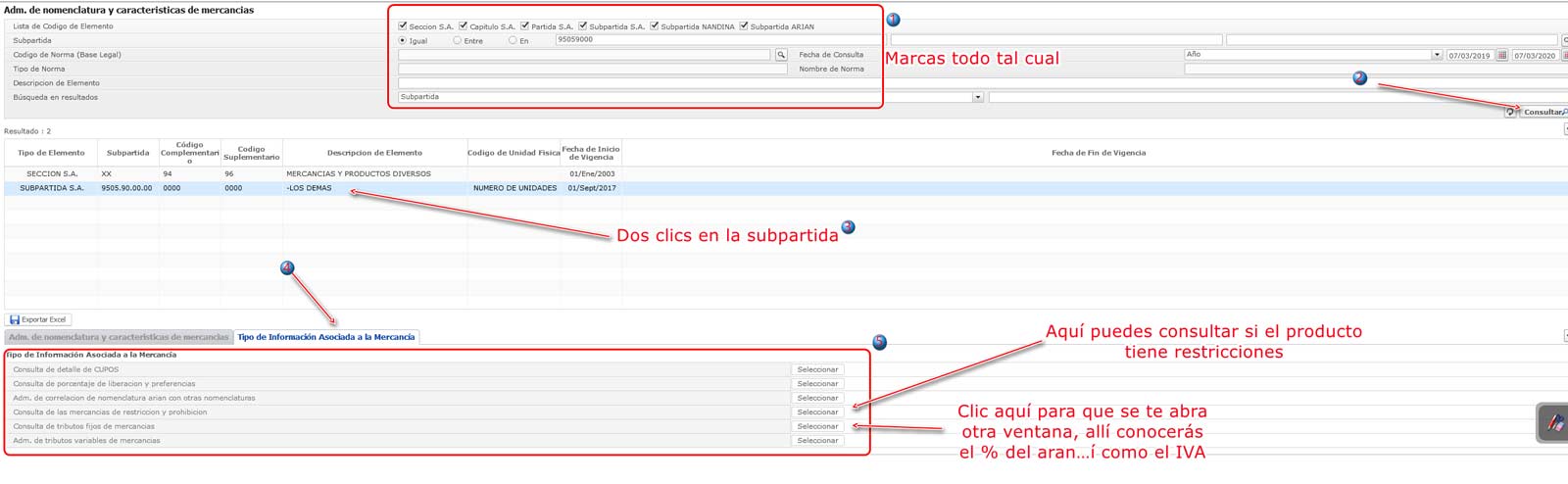The height and width of the screenshot is (484, 1568).
Task: Click the Exportar Excel save icon
Action: click(15, 319)
